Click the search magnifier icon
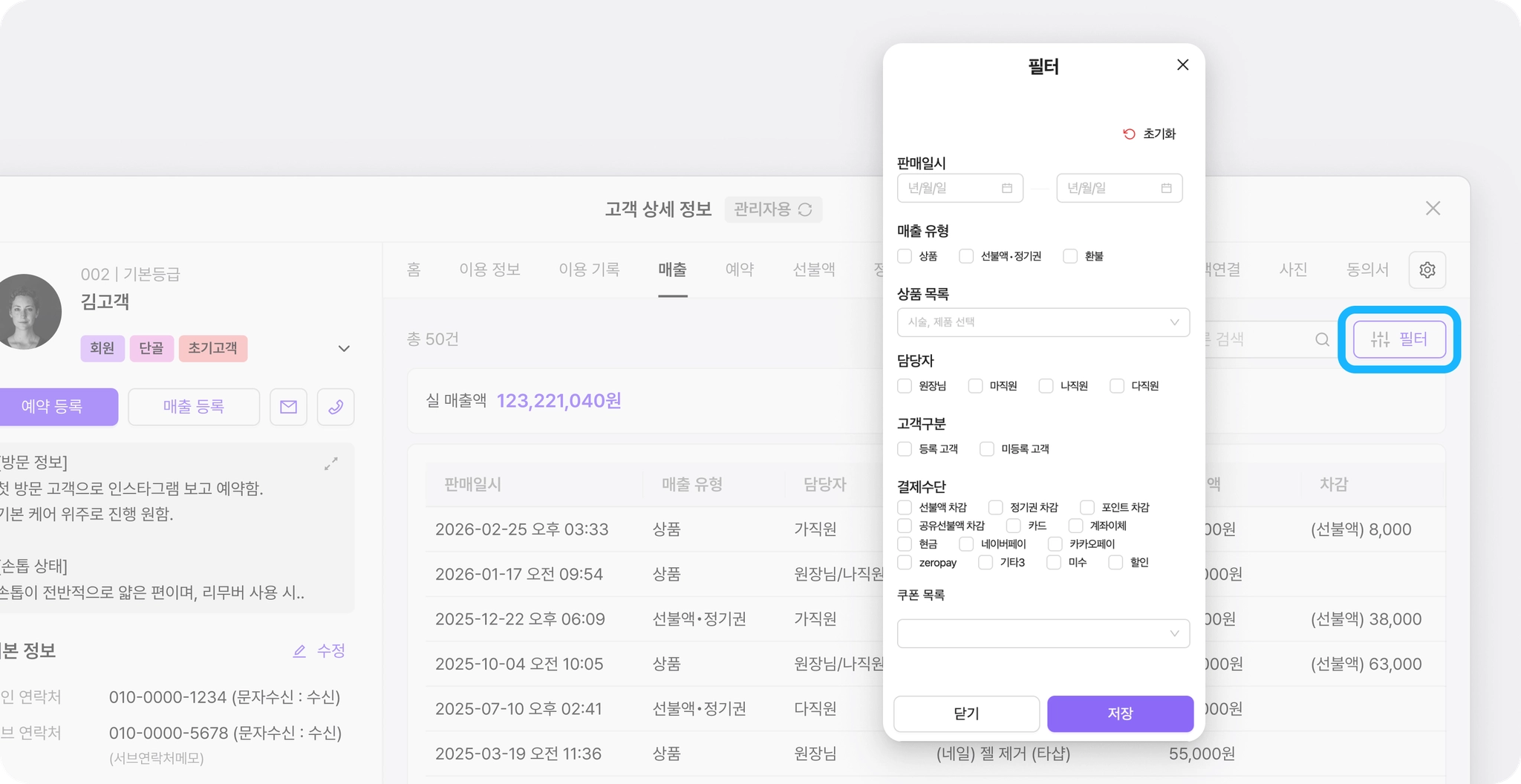1521x784 pixels. point(1322,339)
